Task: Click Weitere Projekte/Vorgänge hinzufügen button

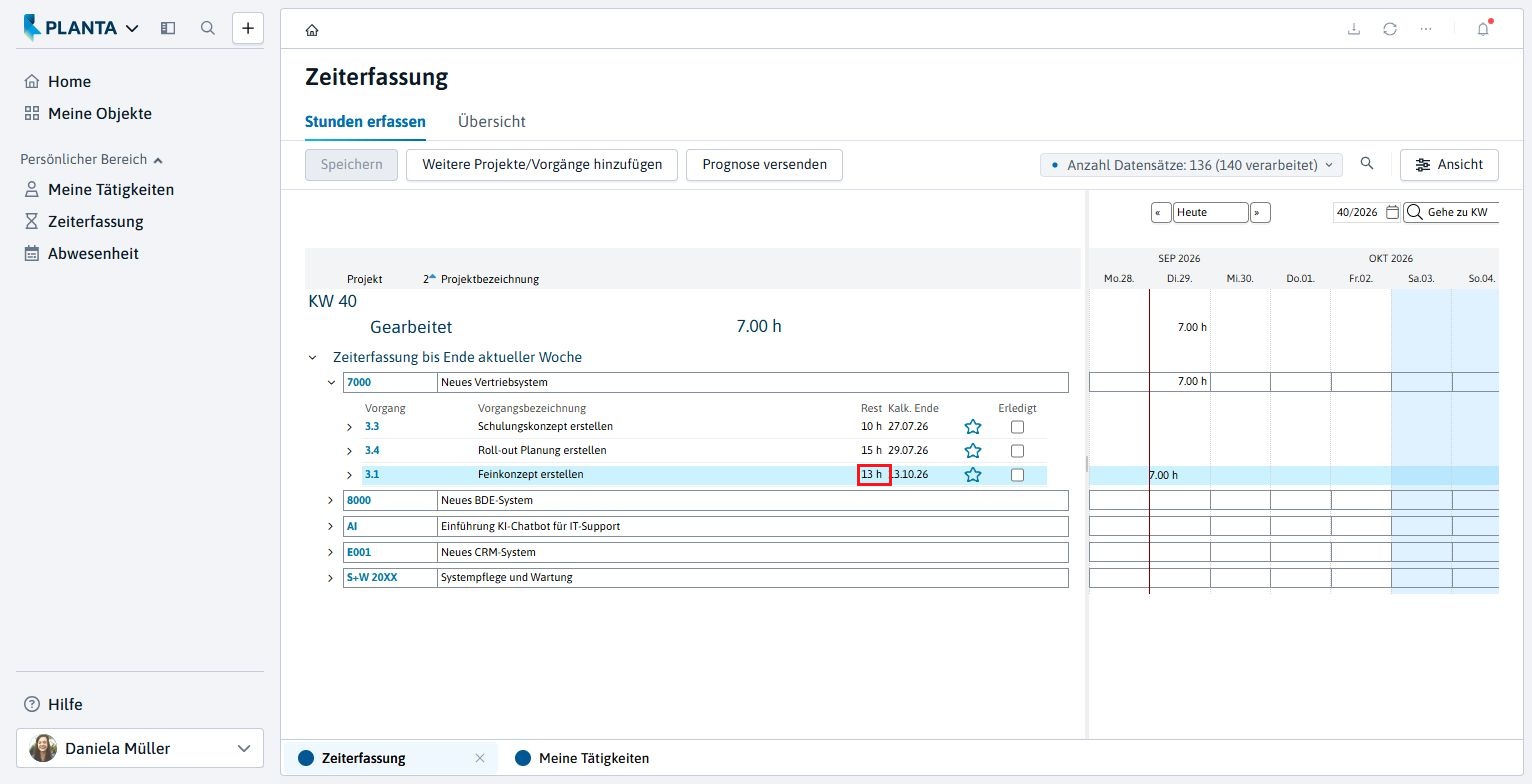Action: pos(542,164)
